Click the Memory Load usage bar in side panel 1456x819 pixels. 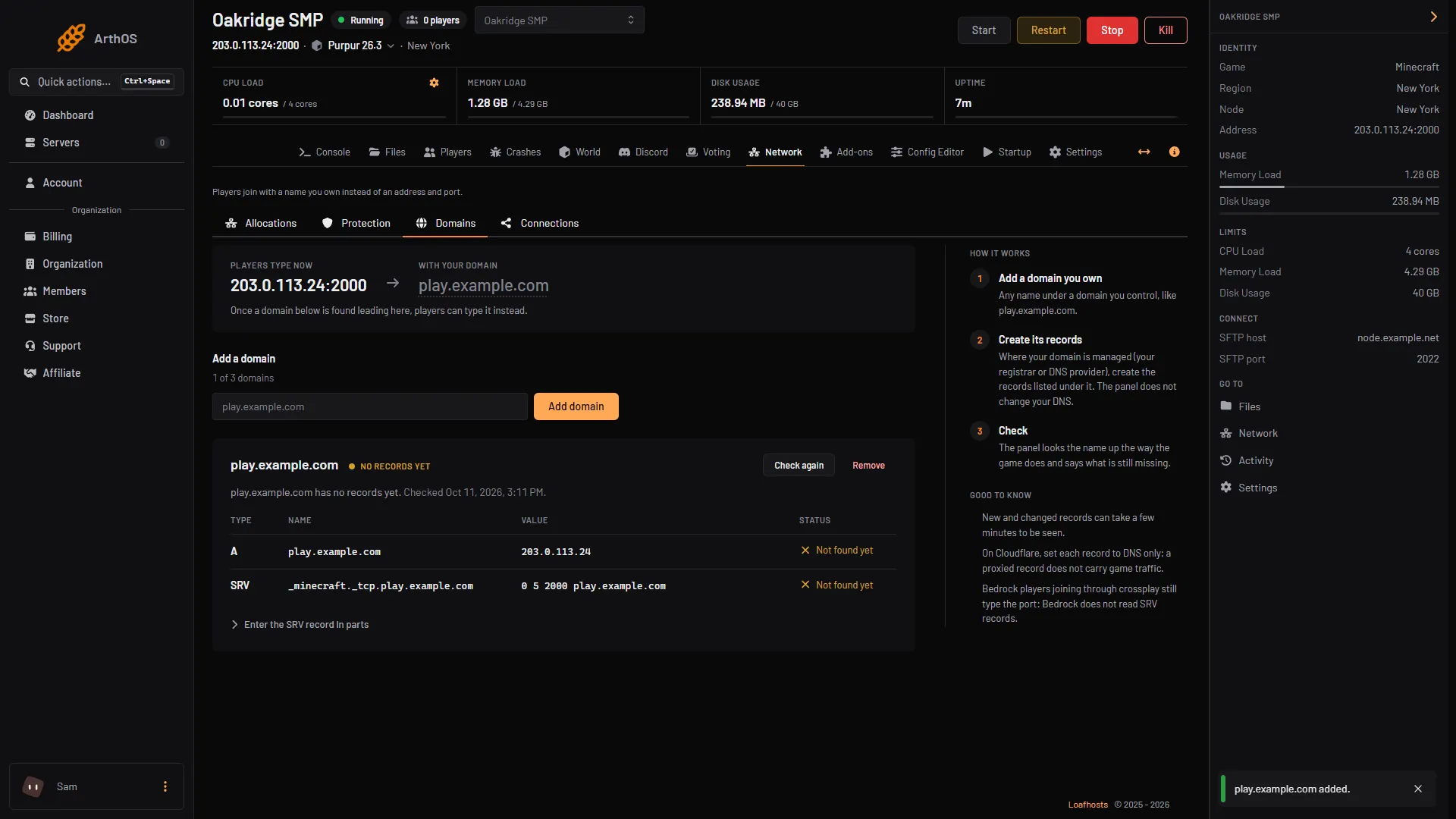click(1329, 187)
